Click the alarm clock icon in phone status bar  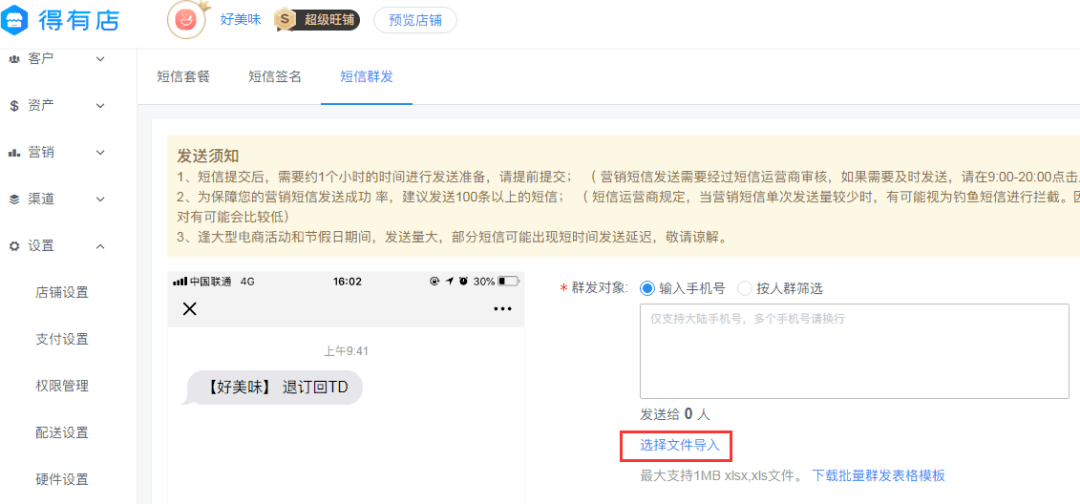(464, 281)
